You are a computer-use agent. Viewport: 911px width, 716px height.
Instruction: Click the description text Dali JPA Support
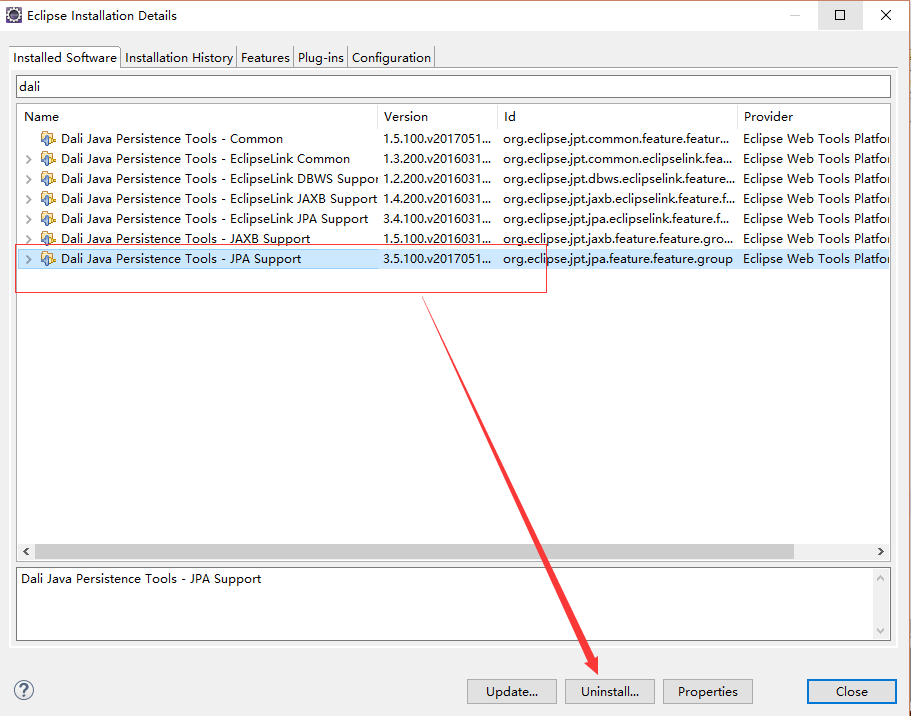(x=141, y=579)
